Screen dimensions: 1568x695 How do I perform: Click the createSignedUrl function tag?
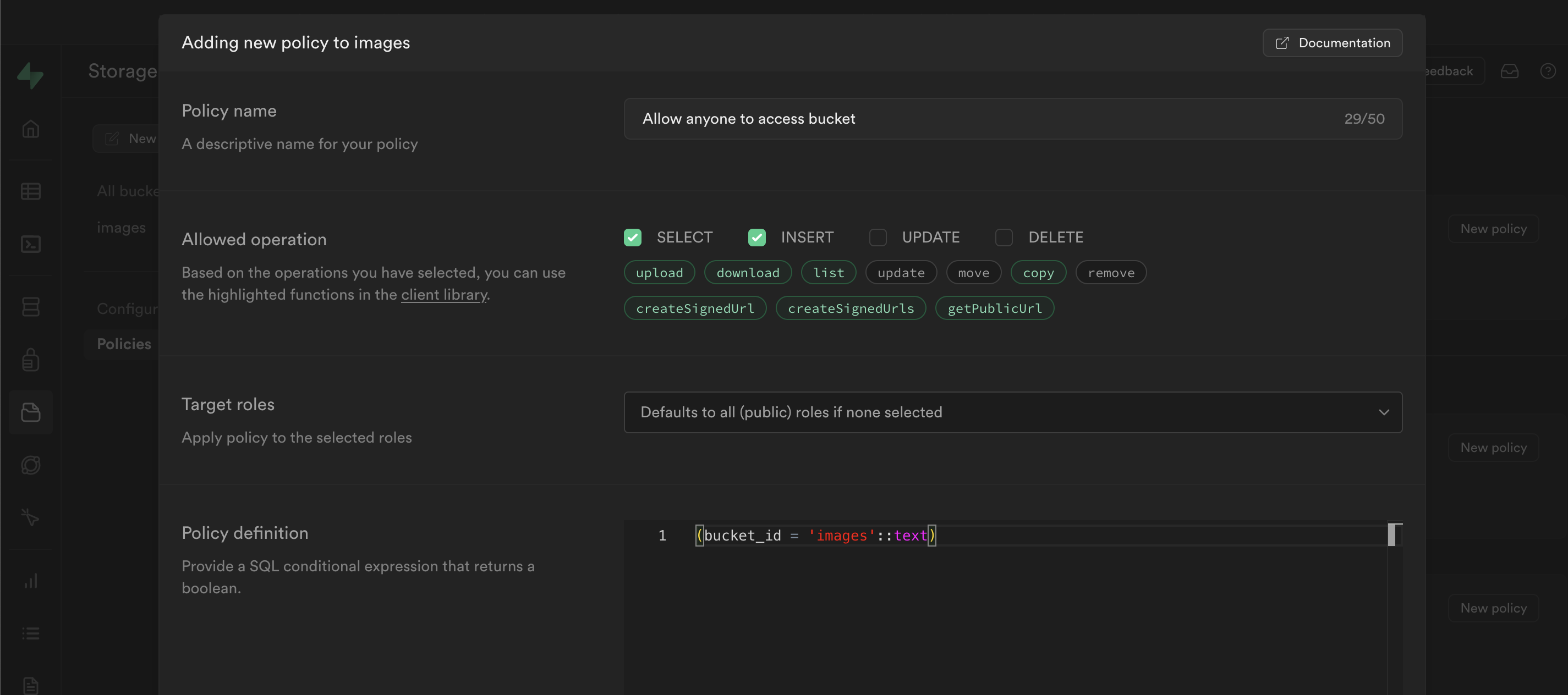(695, 308)
